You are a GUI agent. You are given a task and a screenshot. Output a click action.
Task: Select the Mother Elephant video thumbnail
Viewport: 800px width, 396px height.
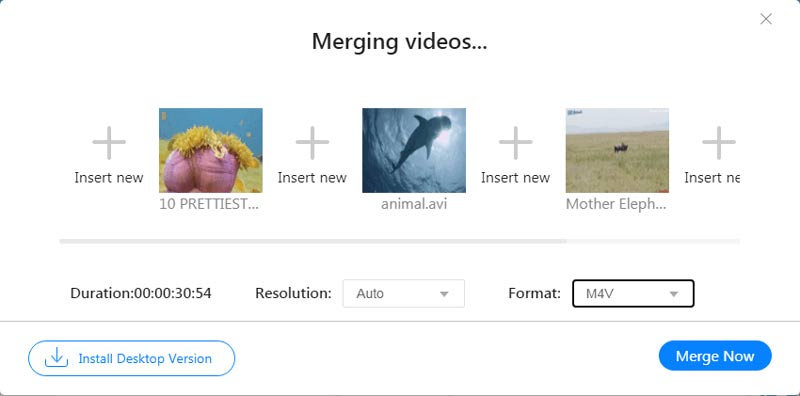[x=617, y=151]
